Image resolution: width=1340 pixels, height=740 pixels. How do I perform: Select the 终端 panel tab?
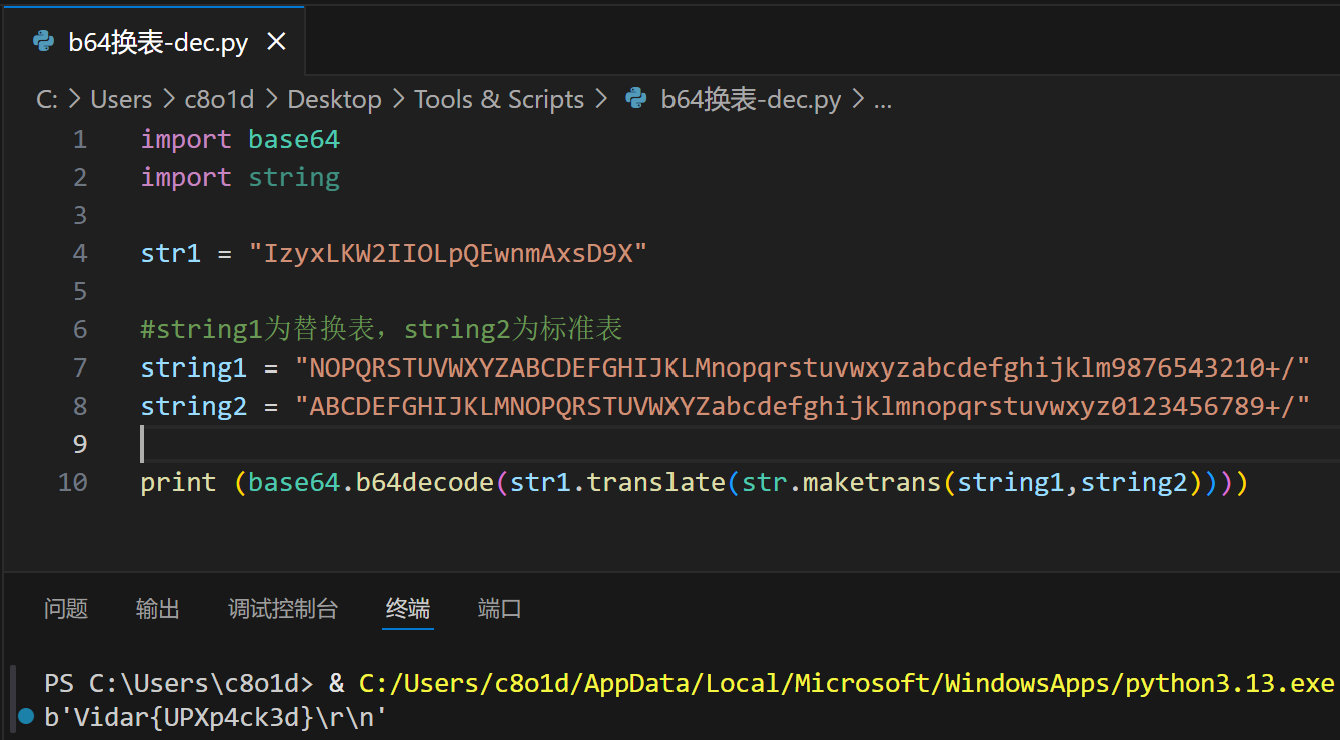tap(408, 608)
